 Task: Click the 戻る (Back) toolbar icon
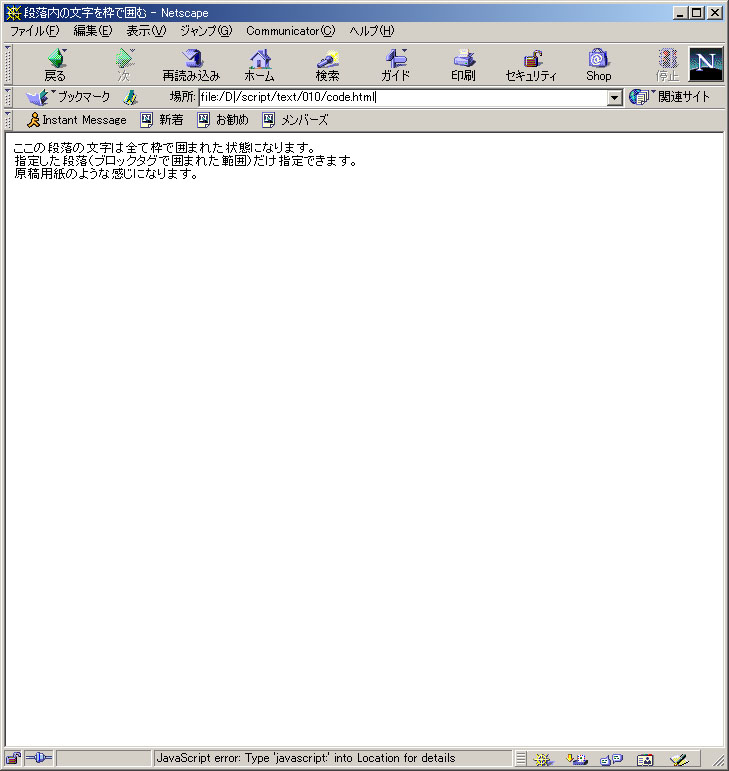tap(55, 65)
